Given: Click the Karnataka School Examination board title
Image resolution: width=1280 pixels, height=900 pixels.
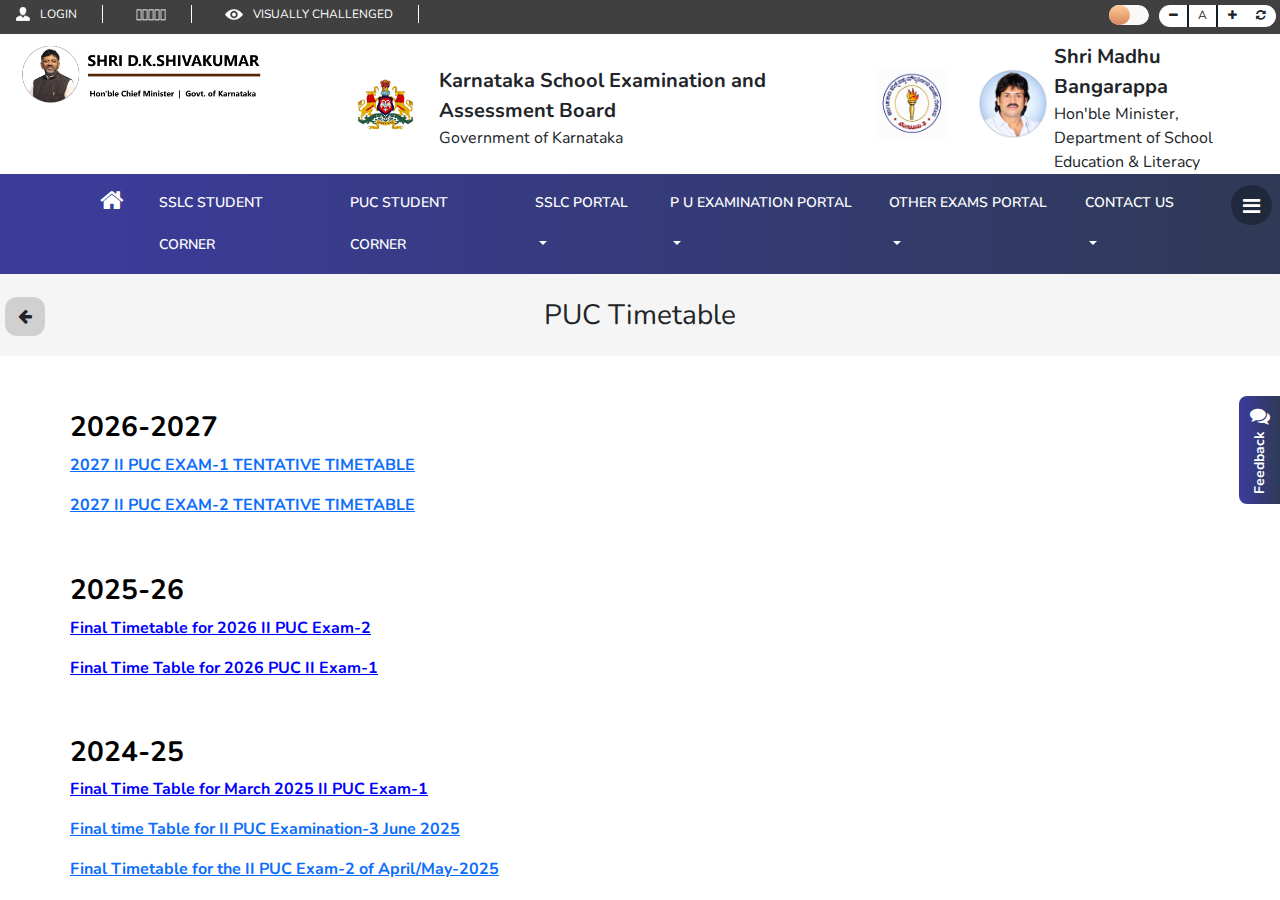Looking at the screenshot, I should (602, 95).
